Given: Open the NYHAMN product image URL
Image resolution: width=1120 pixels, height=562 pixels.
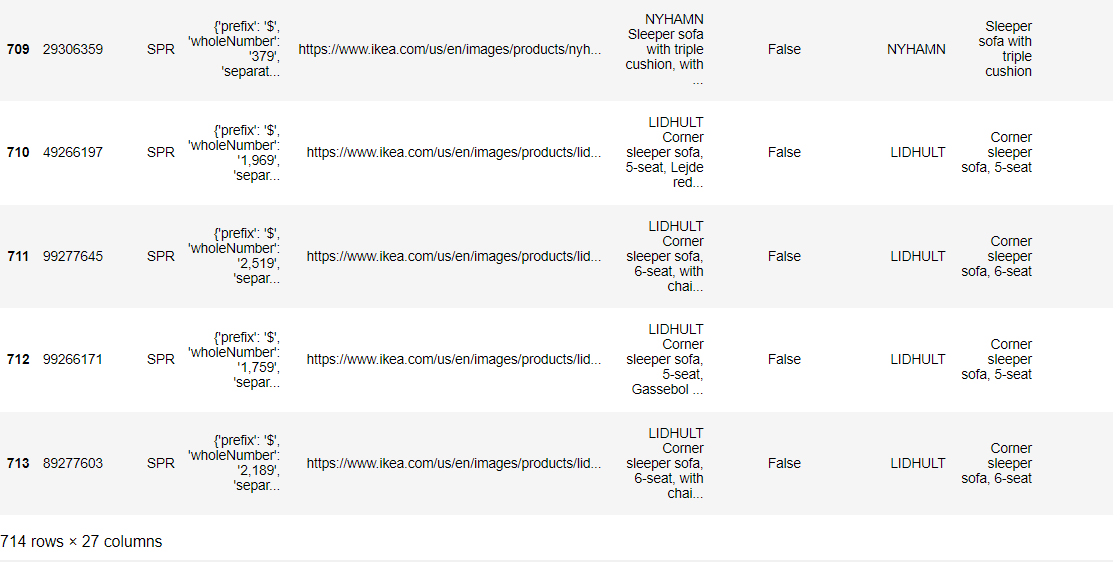Looking at the screenshot, I should click(x=450, y=49).
